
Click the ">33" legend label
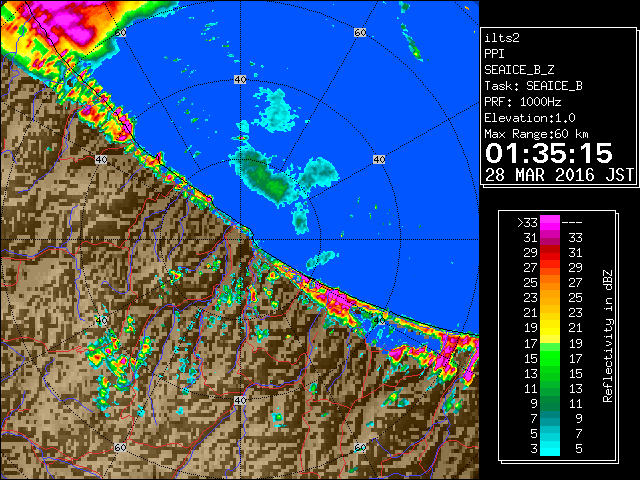pyautogui.click(x=527, y=223)
